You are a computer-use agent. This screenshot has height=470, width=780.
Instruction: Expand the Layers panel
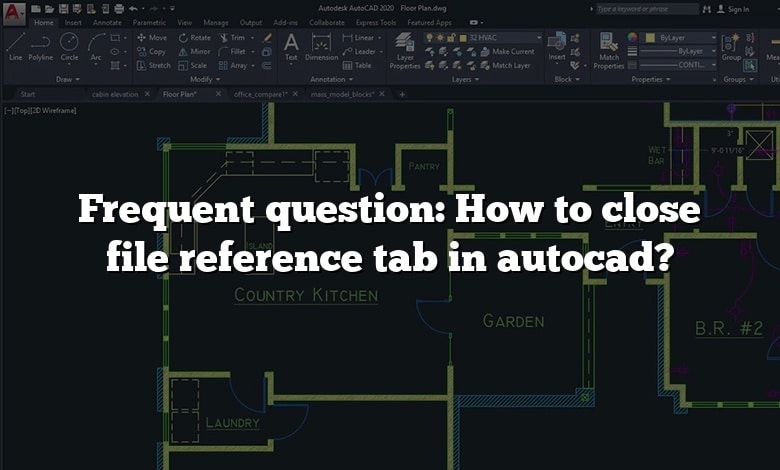click(x=466, y=79)
